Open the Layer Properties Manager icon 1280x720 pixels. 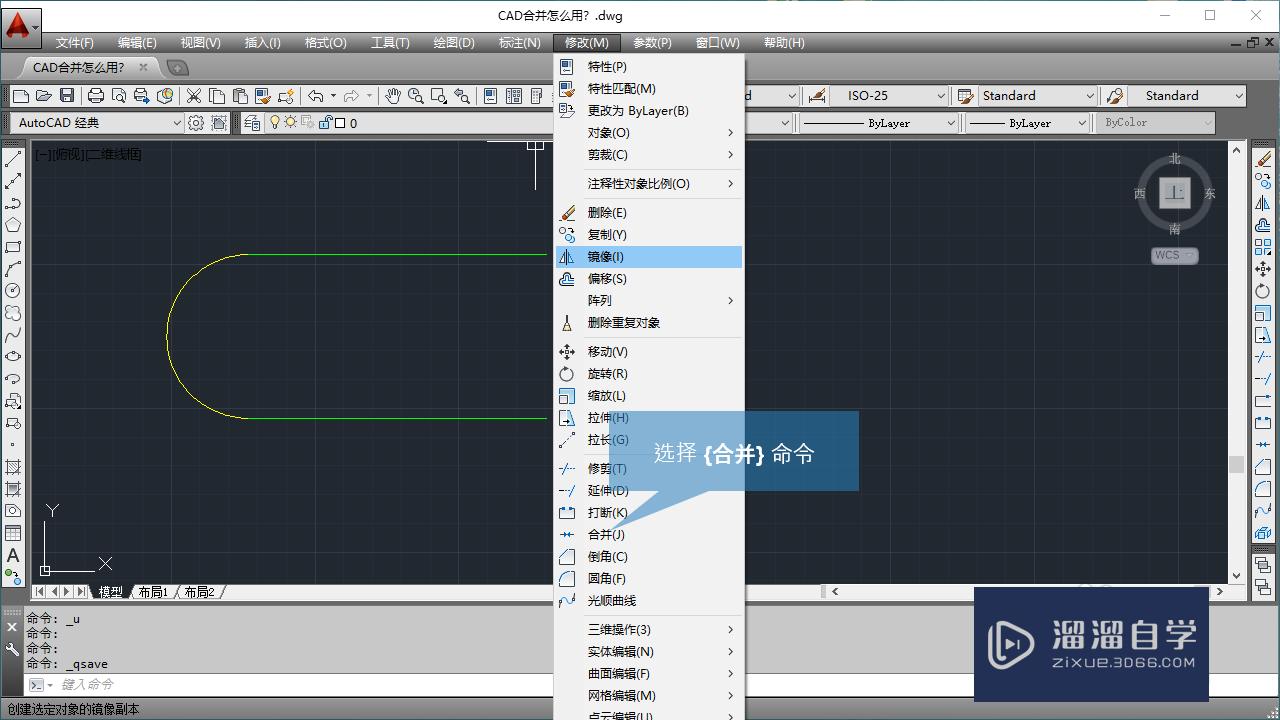[x=252, y=123]
